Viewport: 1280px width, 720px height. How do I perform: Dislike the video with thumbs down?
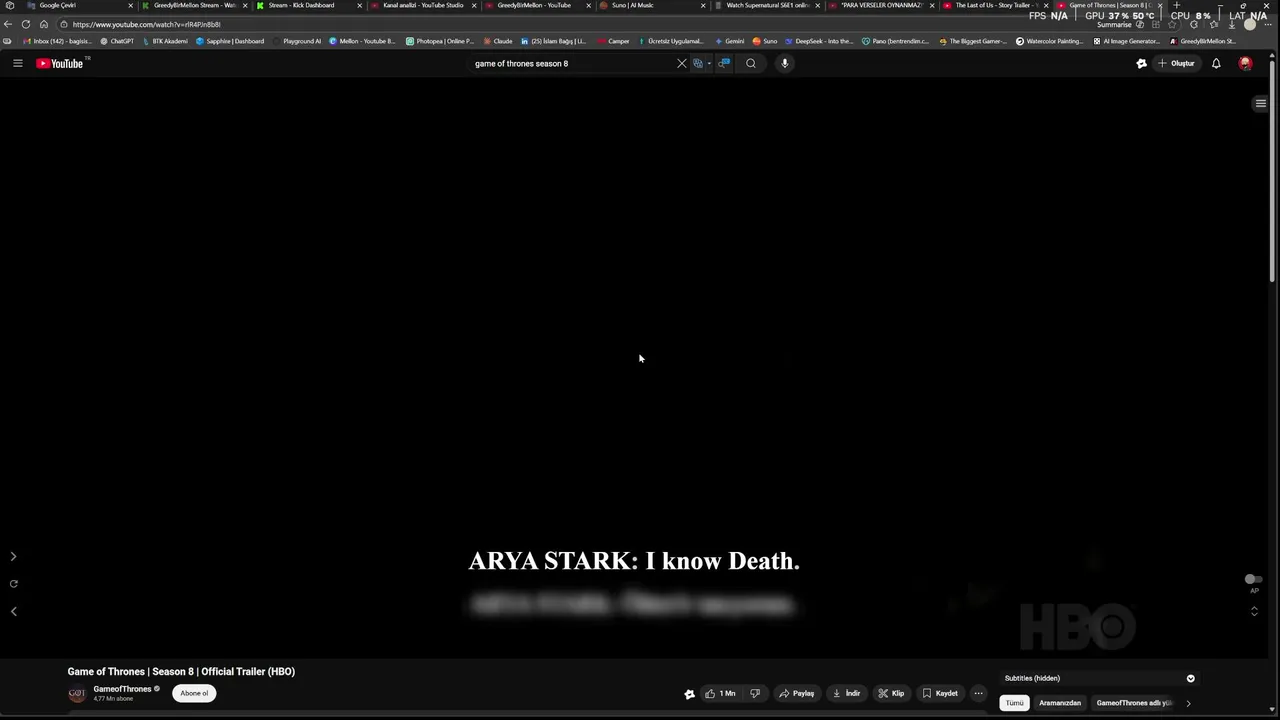pyautogui.click(x=755, y=693)
